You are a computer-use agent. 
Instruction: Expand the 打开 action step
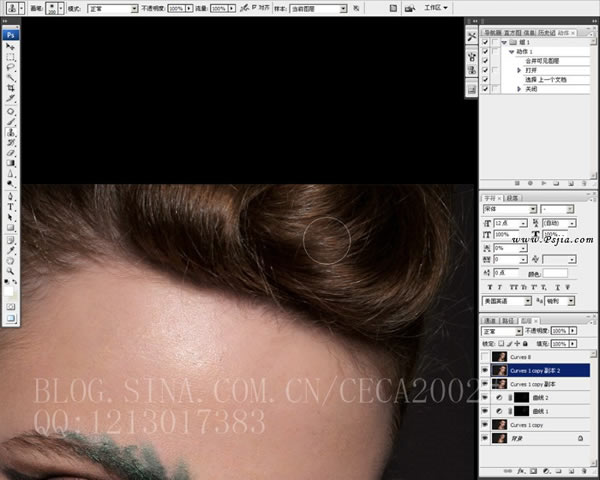coord(519,70)
